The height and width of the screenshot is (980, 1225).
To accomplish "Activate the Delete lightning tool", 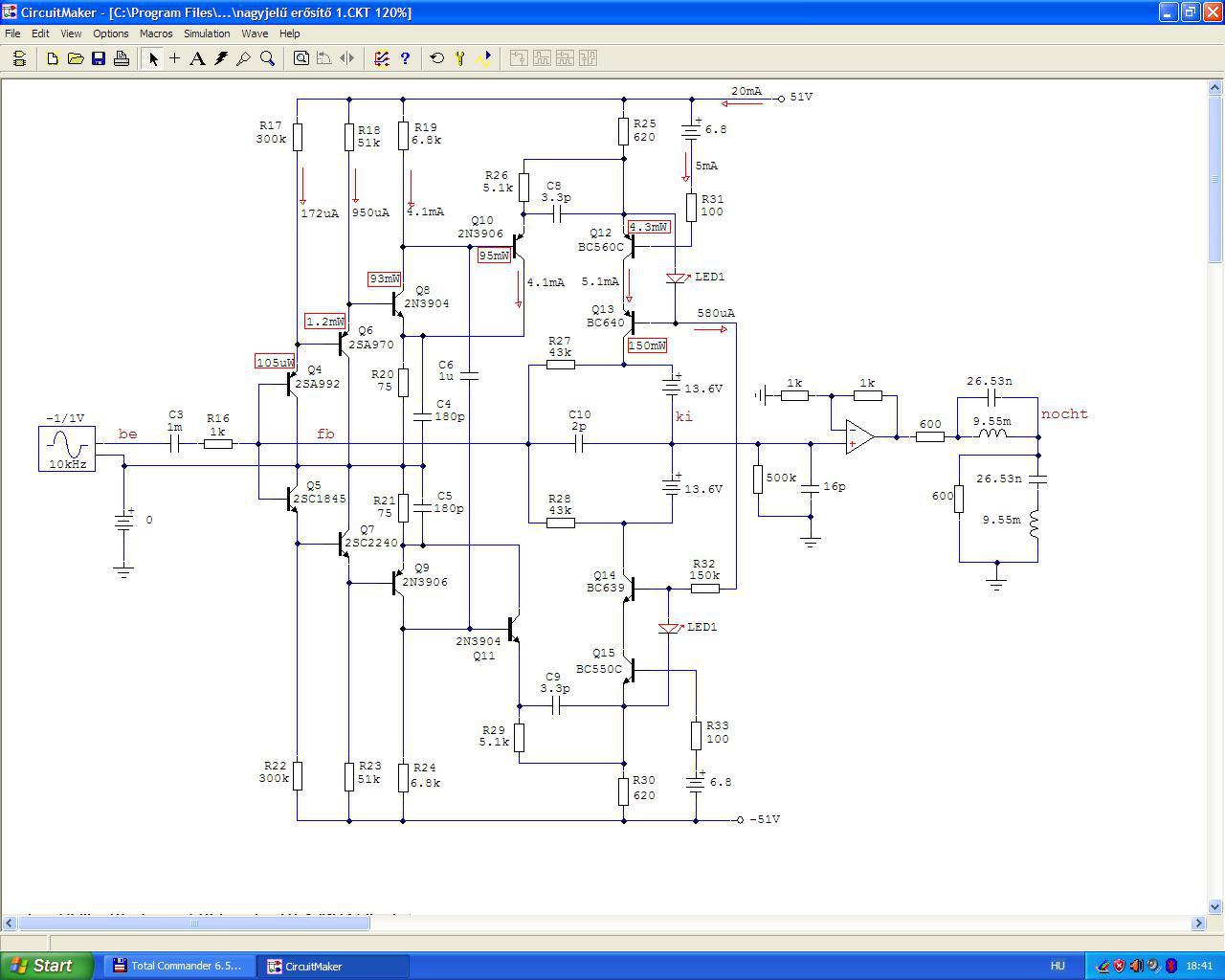I will pyautogui.click(x=221, y=58).
